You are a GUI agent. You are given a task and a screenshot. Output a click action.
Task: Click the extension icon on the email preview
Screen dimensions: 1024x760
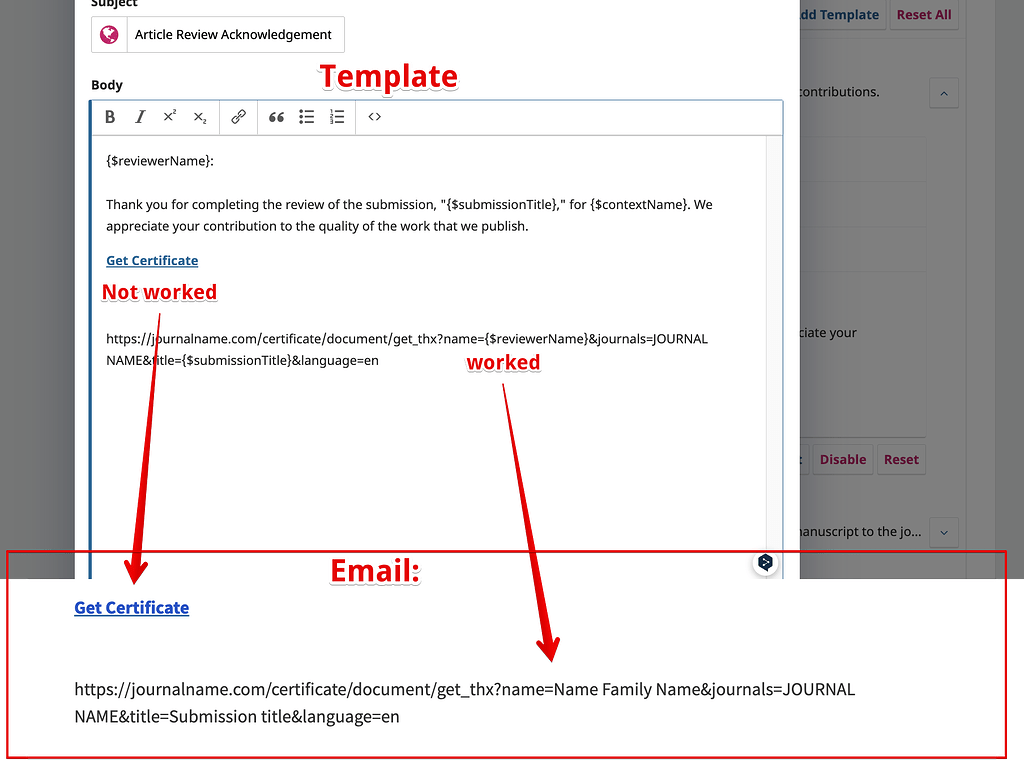765,563
